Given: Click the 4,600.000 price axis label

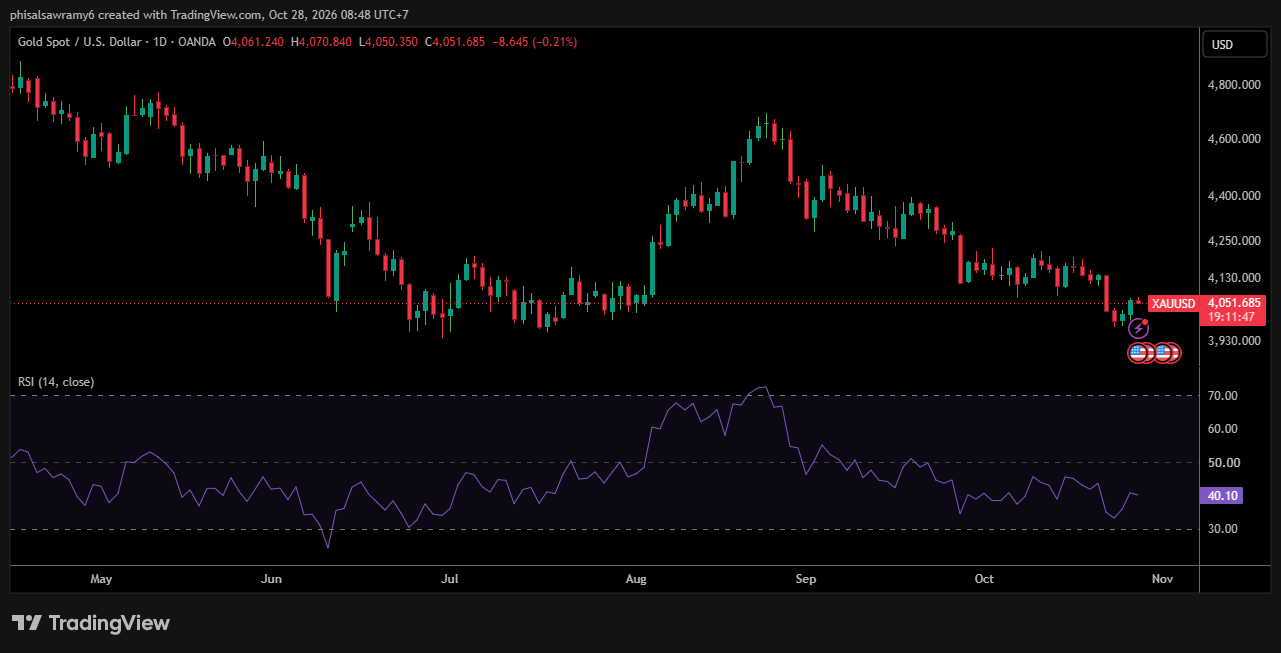Looking at the screenshot, I should pyautogui.click(x=1233, y=139).
